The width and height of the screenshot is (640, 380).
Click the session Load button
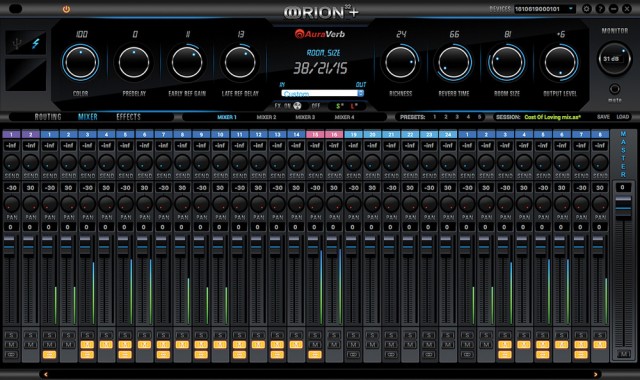point(622,117)
